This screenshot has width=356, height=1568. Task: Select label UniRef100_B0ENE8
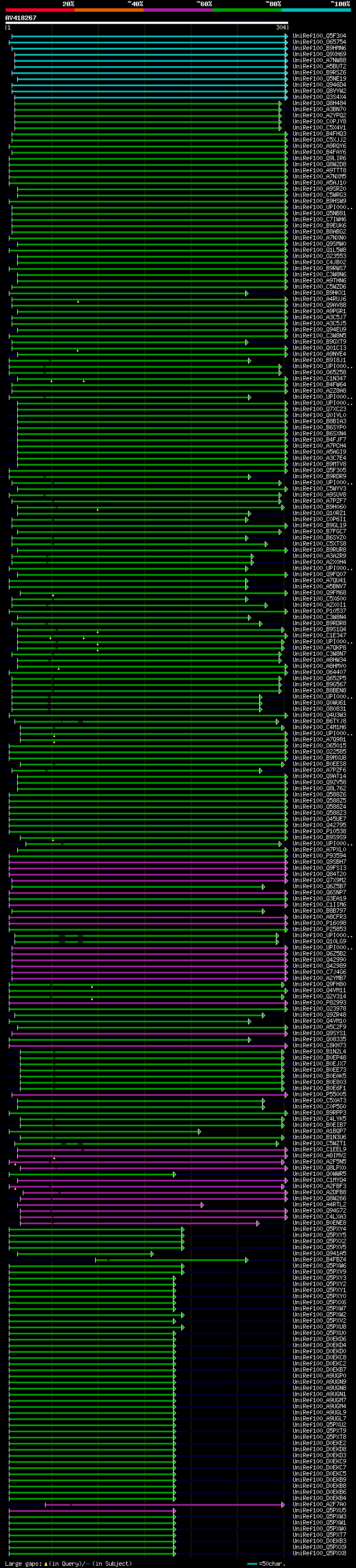tap(319, 1222)
